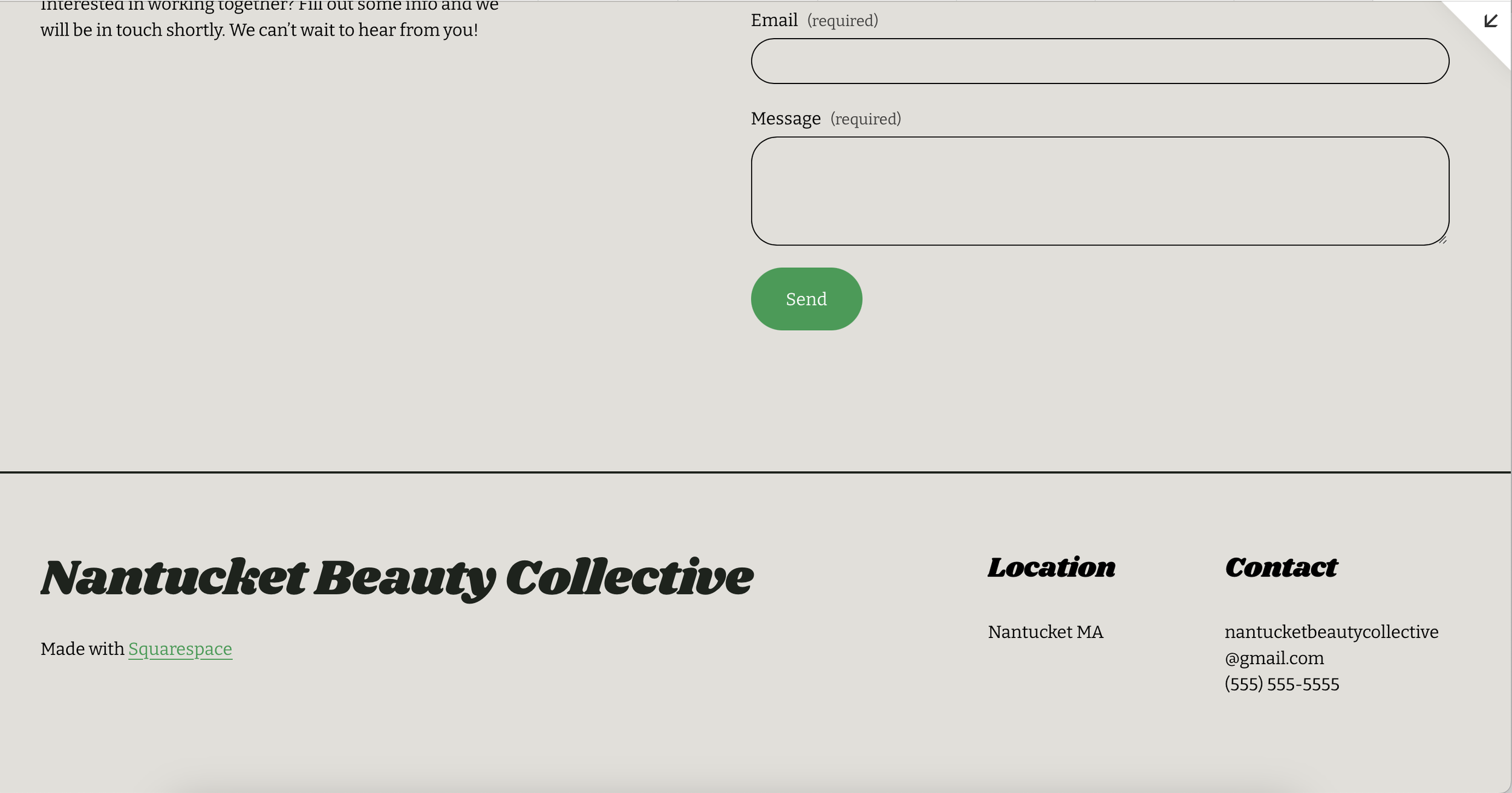The image size is (1512, 793).
Task: Click the "(required)" hint beside Email
Action: pos(842,21)
